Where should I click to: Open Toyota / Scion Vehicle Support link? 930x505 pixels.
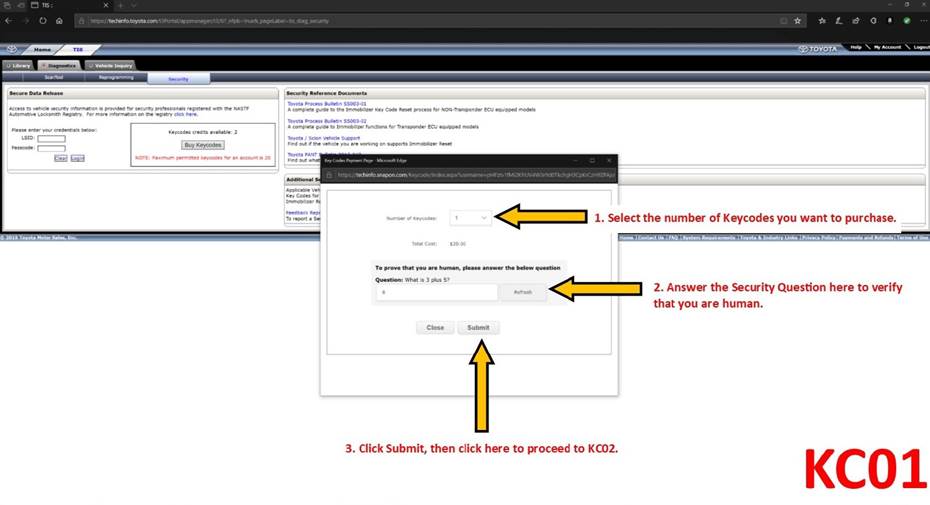pyautogui.click(x=324, y=138)
